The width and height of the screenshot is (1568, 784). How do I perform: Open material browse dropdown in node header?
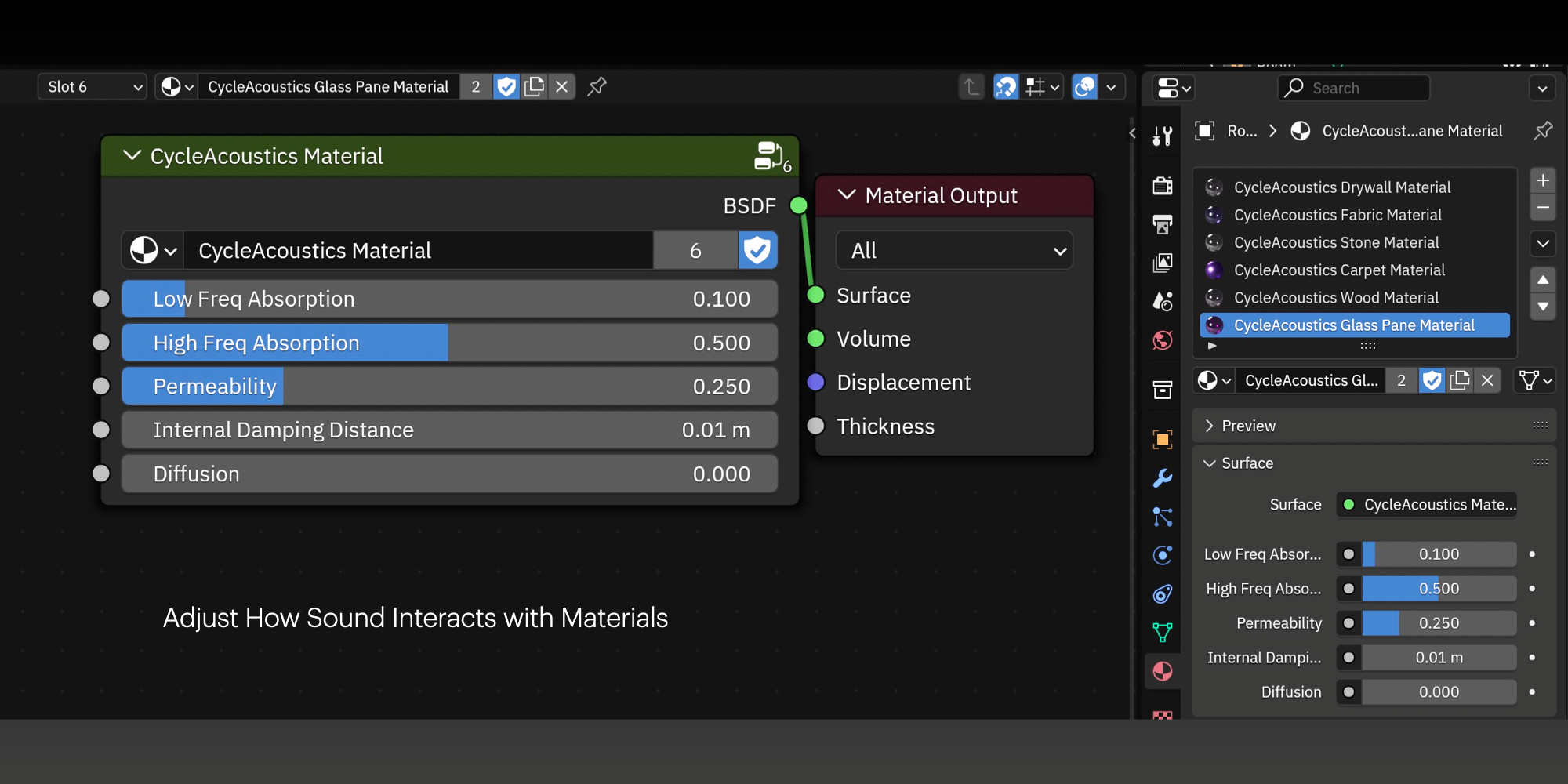(176, 86)
